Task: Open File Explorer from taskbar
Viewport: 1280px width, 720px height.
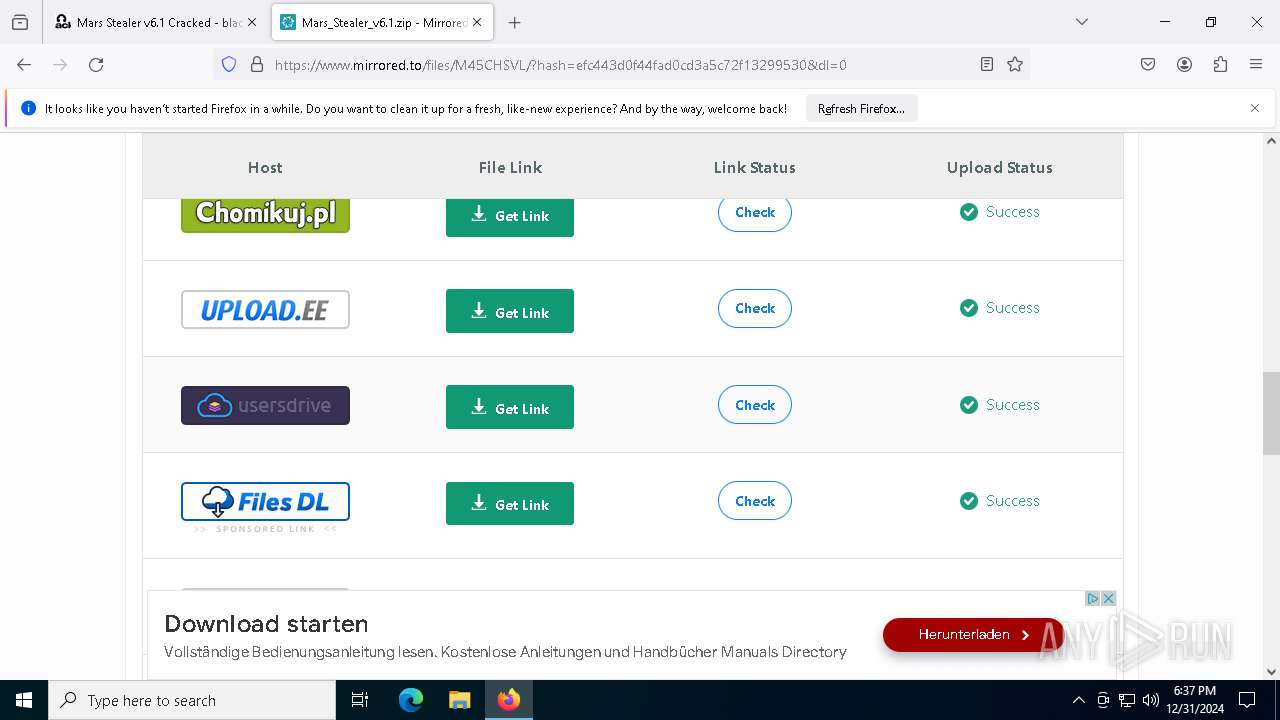Action: 459,700
